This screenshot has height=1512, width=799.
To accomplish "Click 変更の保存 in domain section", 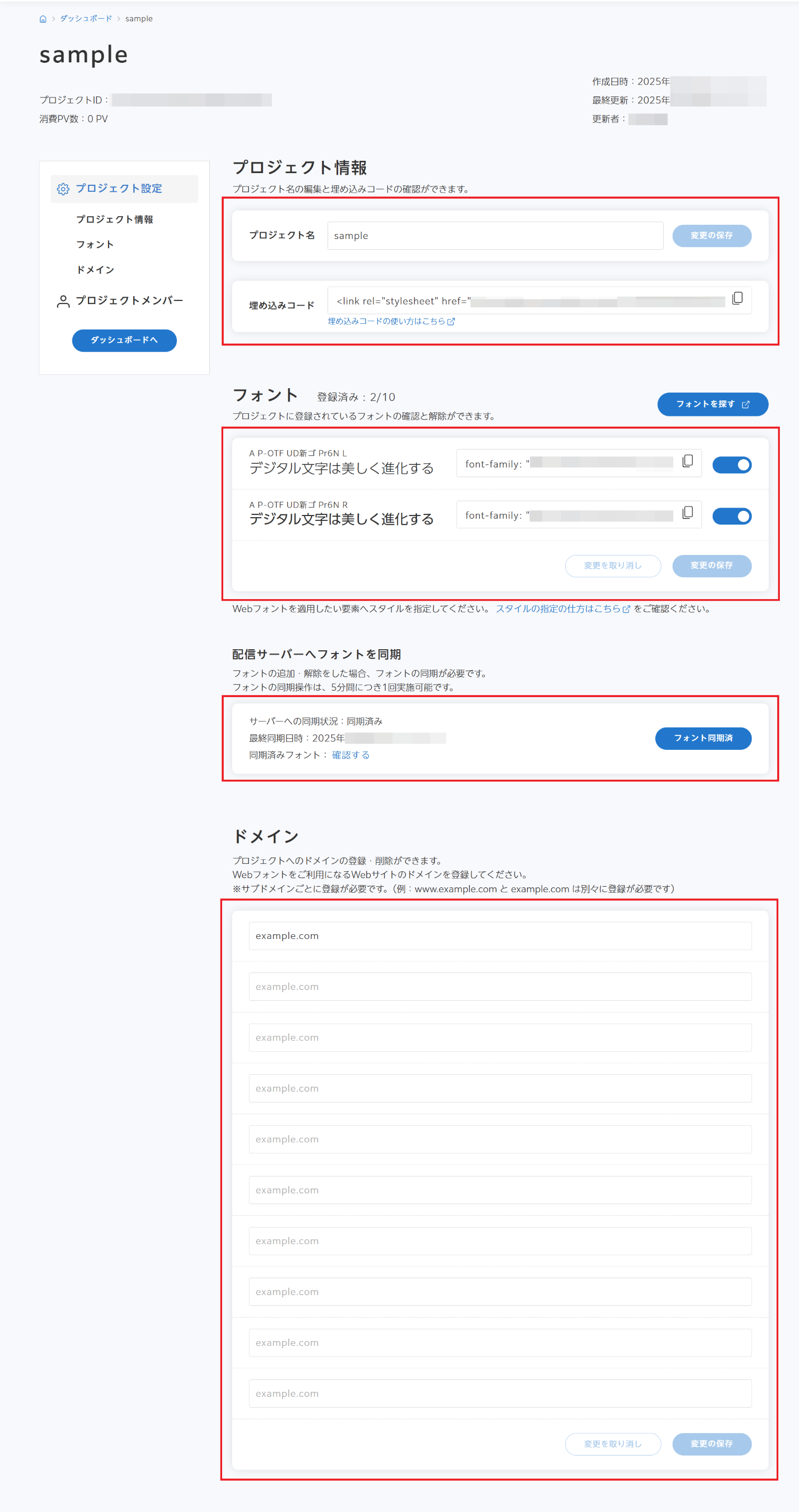I will click(712, 1444).
